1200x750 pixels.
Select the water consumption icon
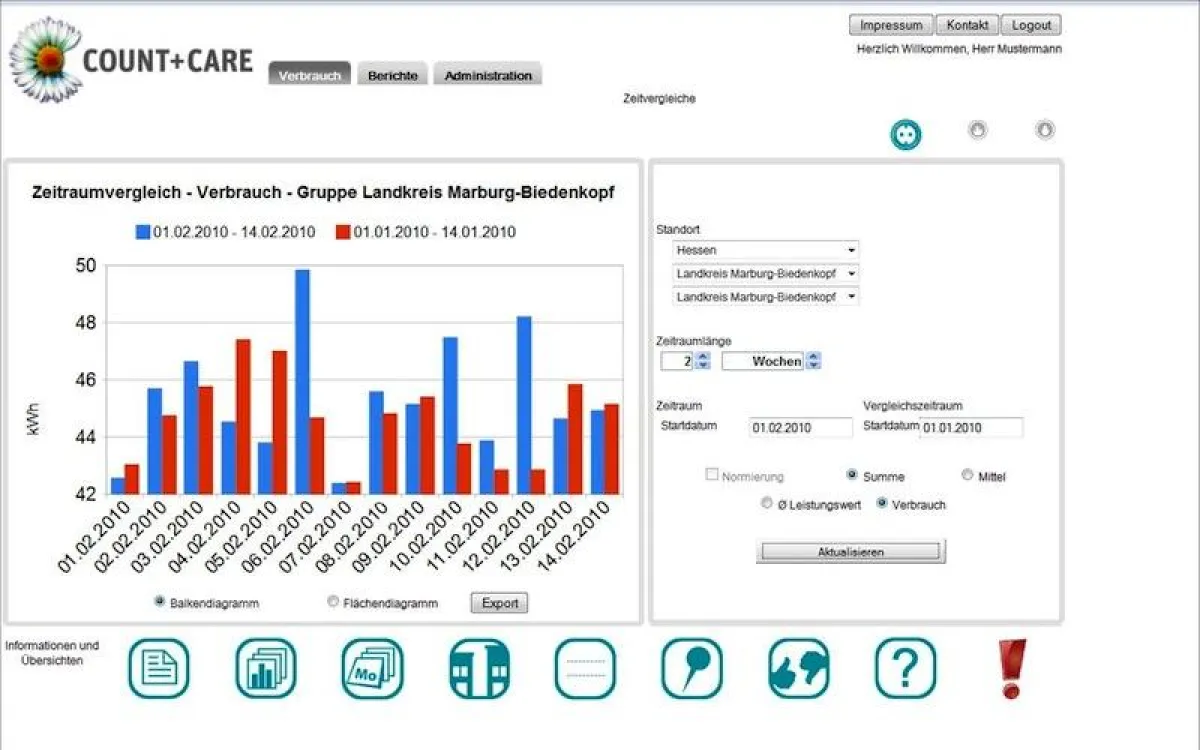1044,130
